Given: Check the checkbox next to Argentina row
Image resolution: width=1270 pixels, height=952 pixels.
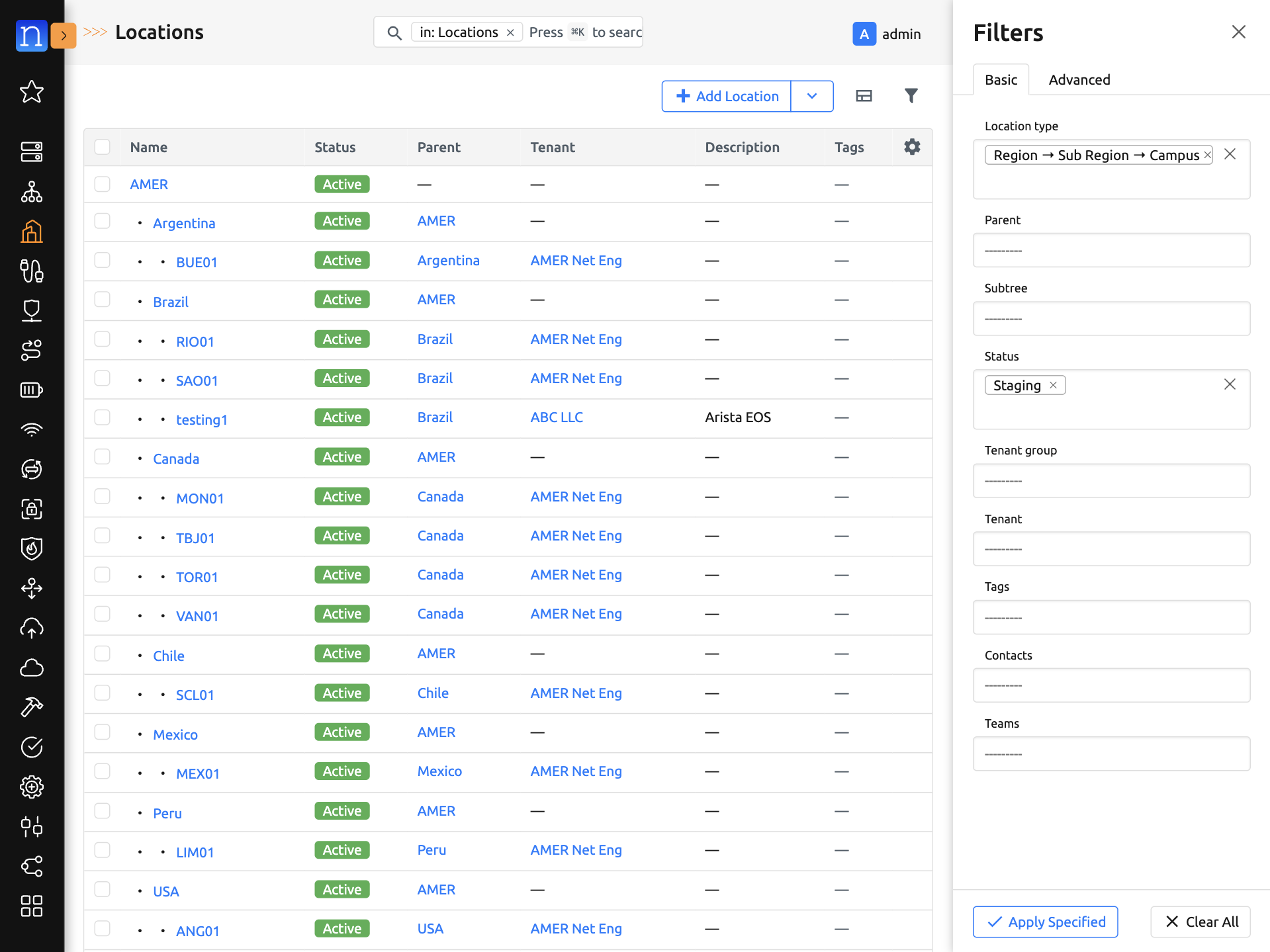Looking at the screenshot, I should click(102, 222).
